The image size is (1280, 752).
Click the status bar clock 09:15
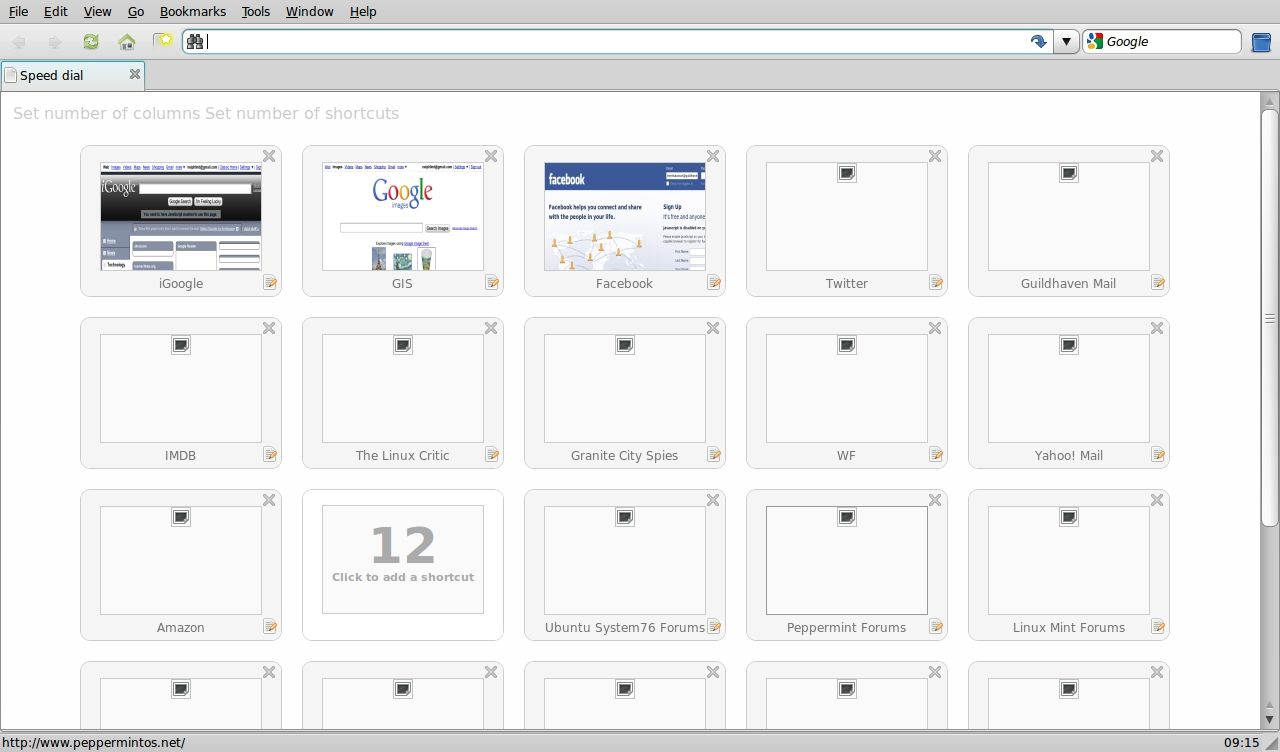tap(1241, 742)
